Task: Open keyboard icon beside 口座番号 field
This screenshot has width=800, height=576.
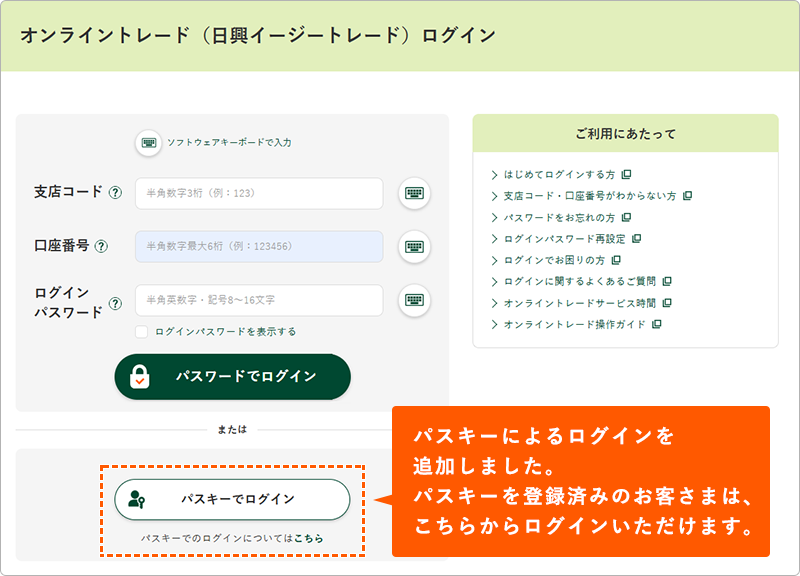Action: (x=414, y=246)
